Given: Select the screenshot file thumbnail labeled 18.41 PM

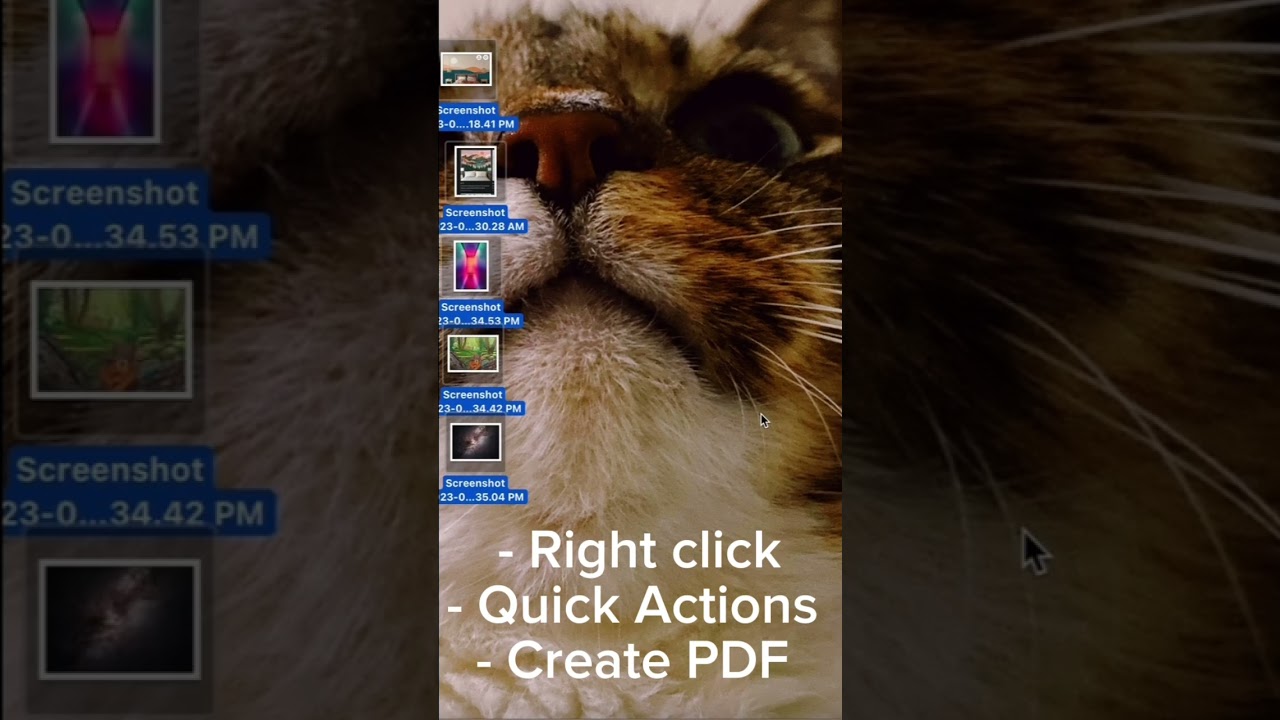Looking at the screenshot, I should (466, 69).
